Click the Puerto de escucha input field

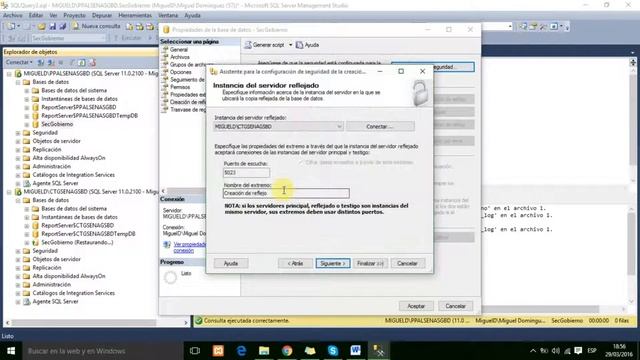point(246,173)
